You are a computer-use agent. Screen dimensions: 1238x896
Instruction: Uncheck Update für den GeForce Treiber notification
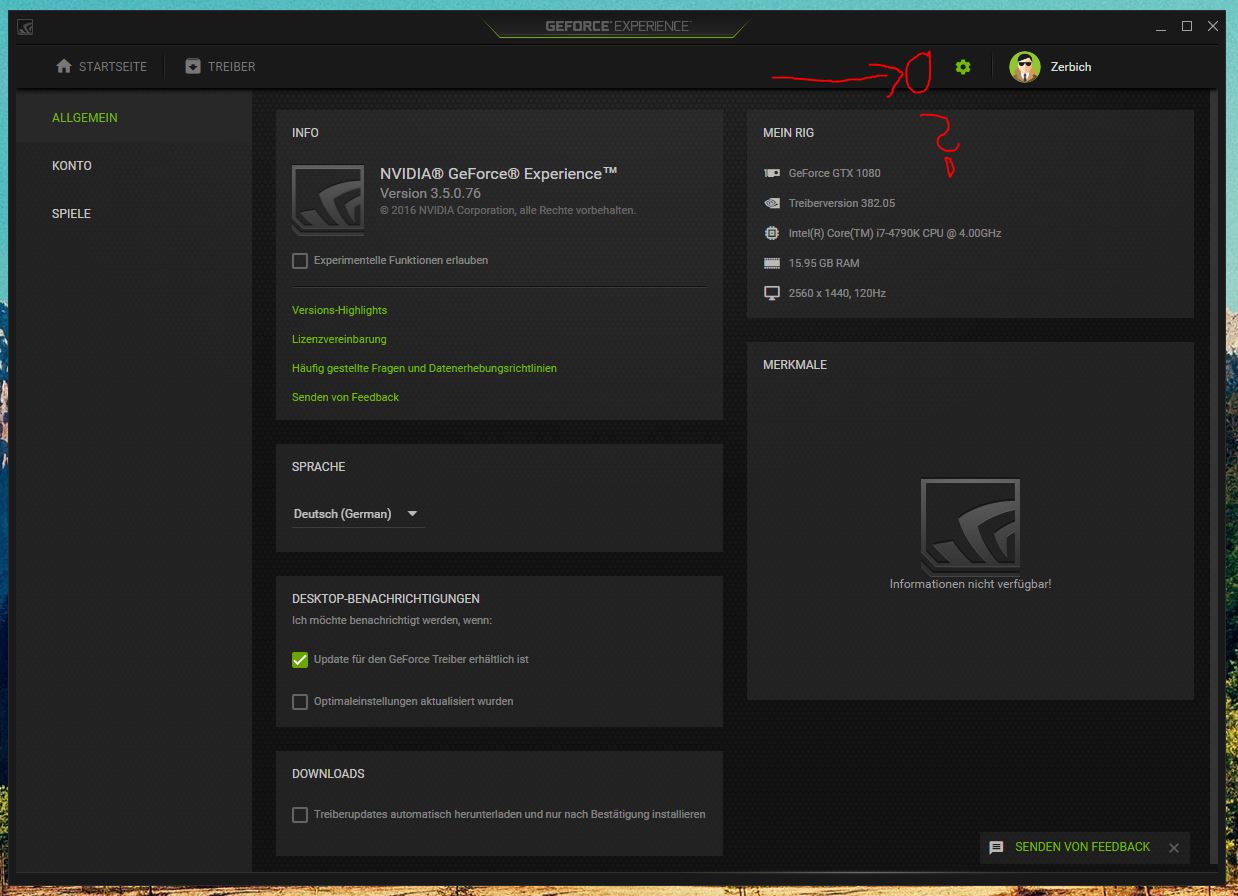[300, 660]
